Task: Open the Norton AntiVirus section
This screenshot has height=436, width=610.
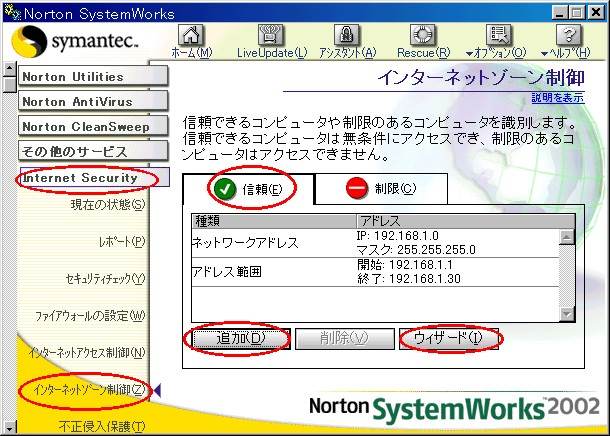Action: 93,101
